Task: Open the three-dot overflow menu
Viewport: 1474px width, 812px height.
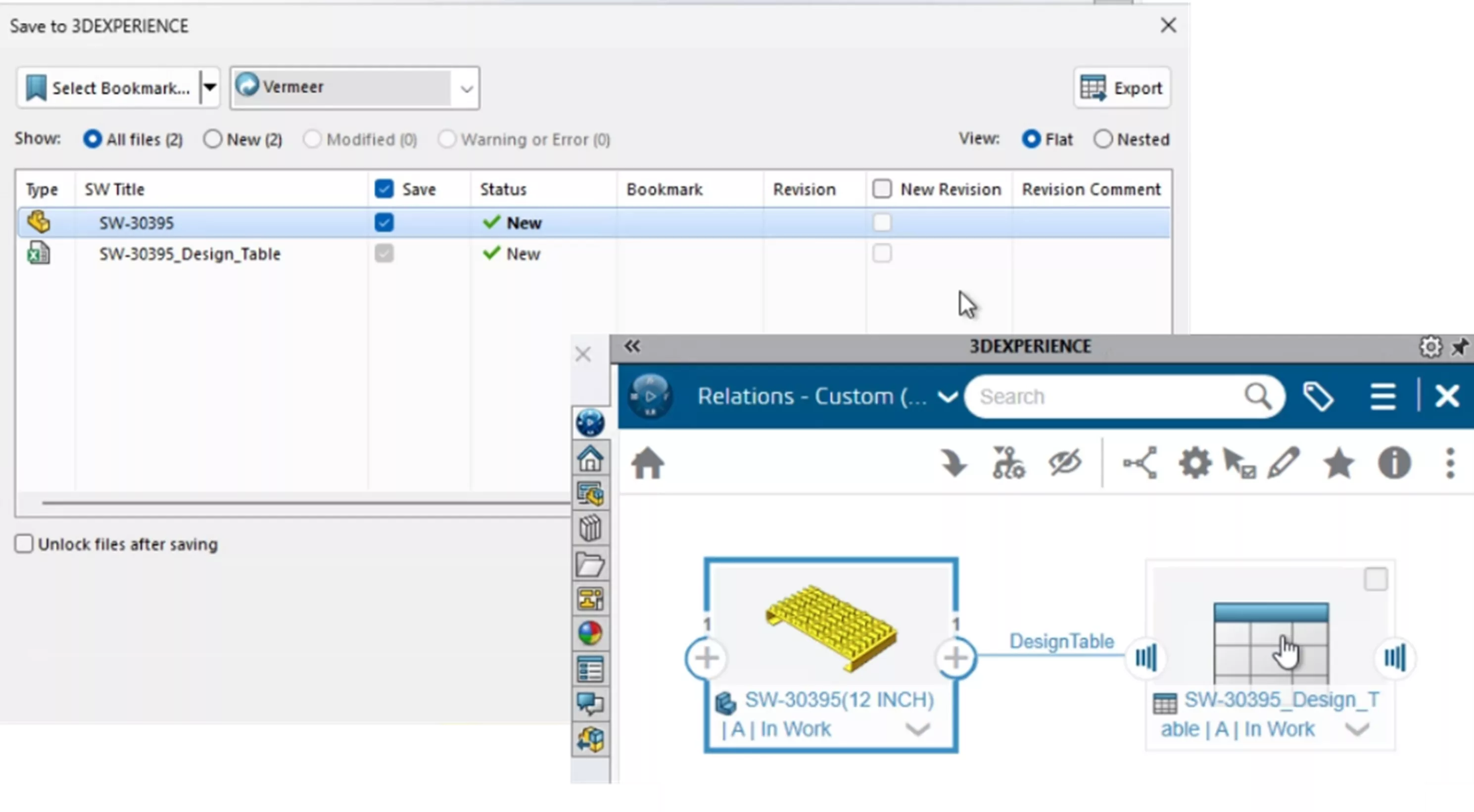Action: [x=1450, y=464]
